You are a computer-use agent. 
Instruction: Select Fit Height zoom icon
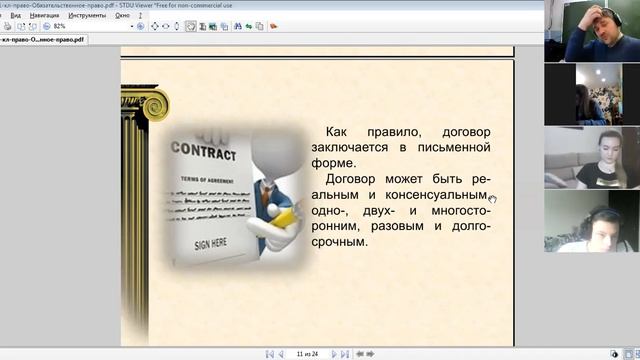tap(176, 27)
